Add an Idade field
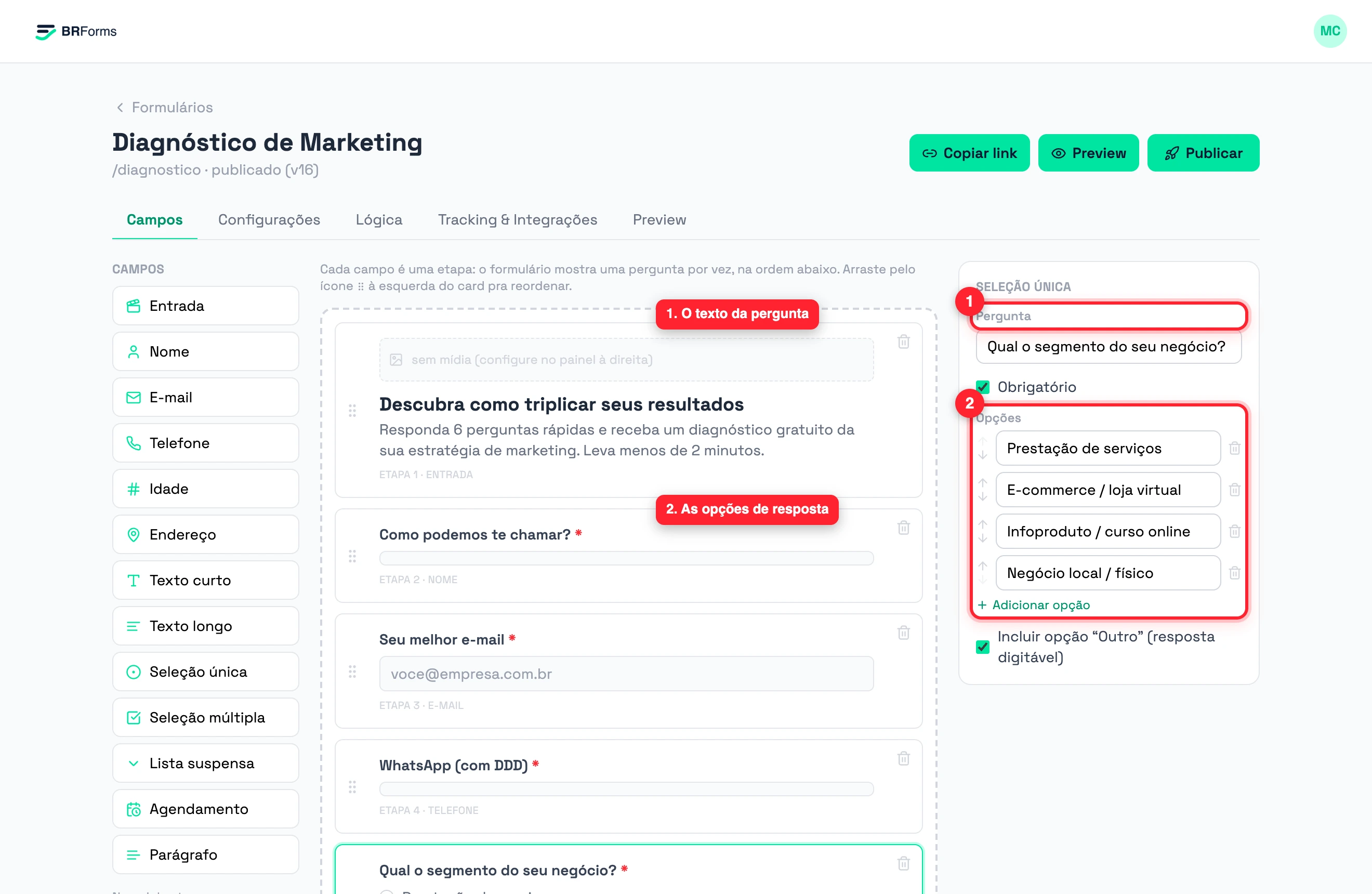1372x894 pixels. tap(205, 489)
